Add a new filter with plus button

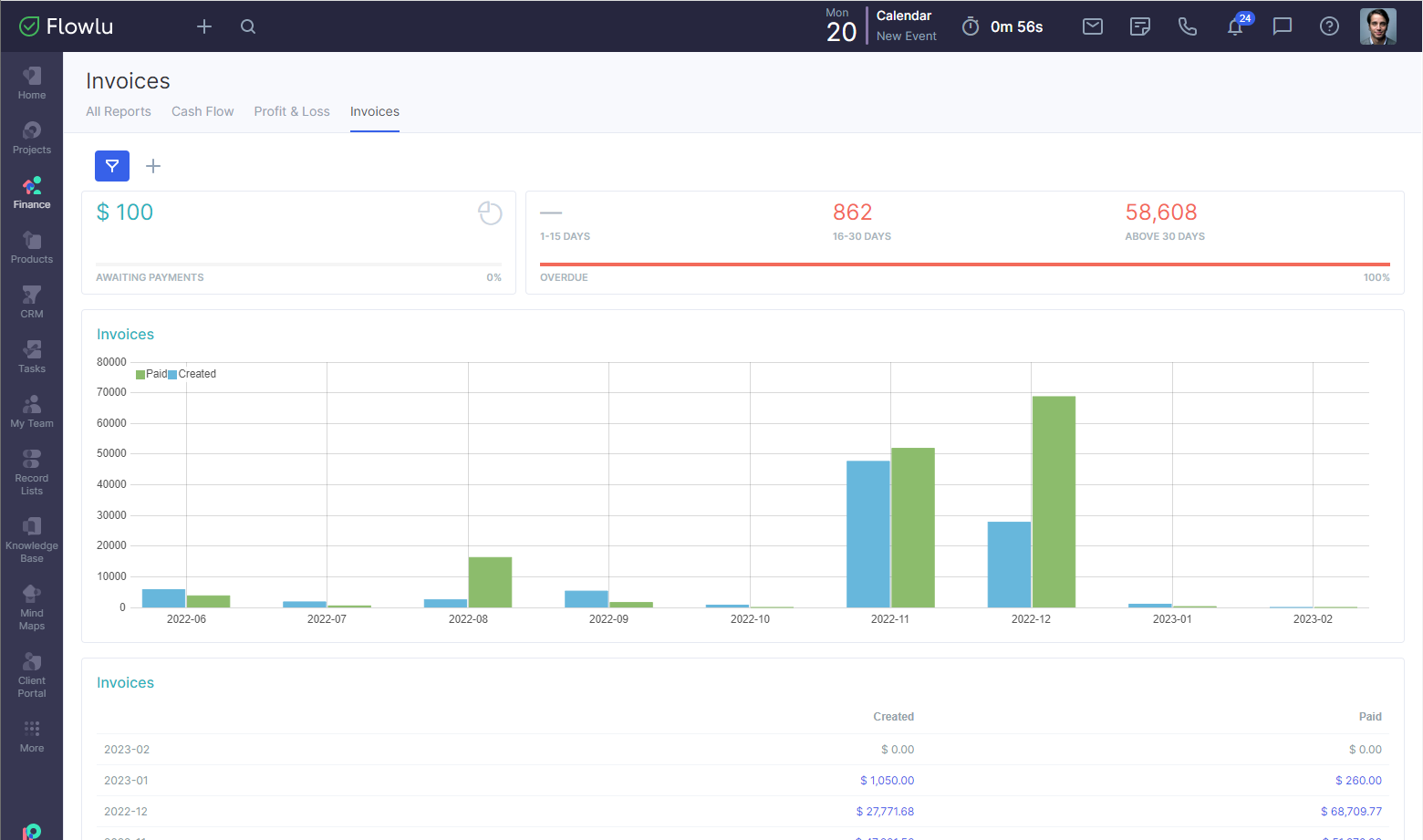(153, 166)
